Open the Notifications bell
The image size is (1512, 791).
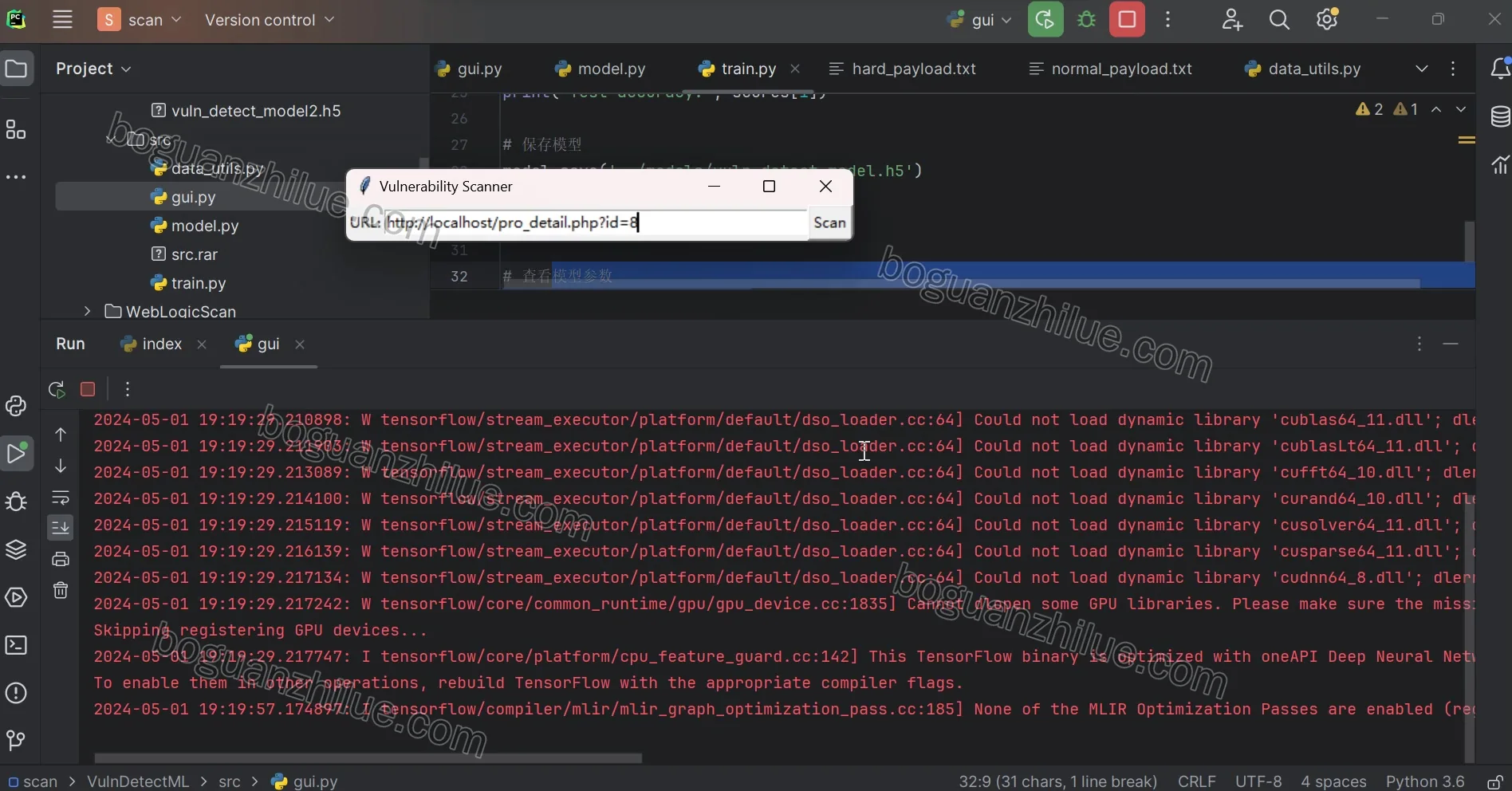click(1500, 69)
